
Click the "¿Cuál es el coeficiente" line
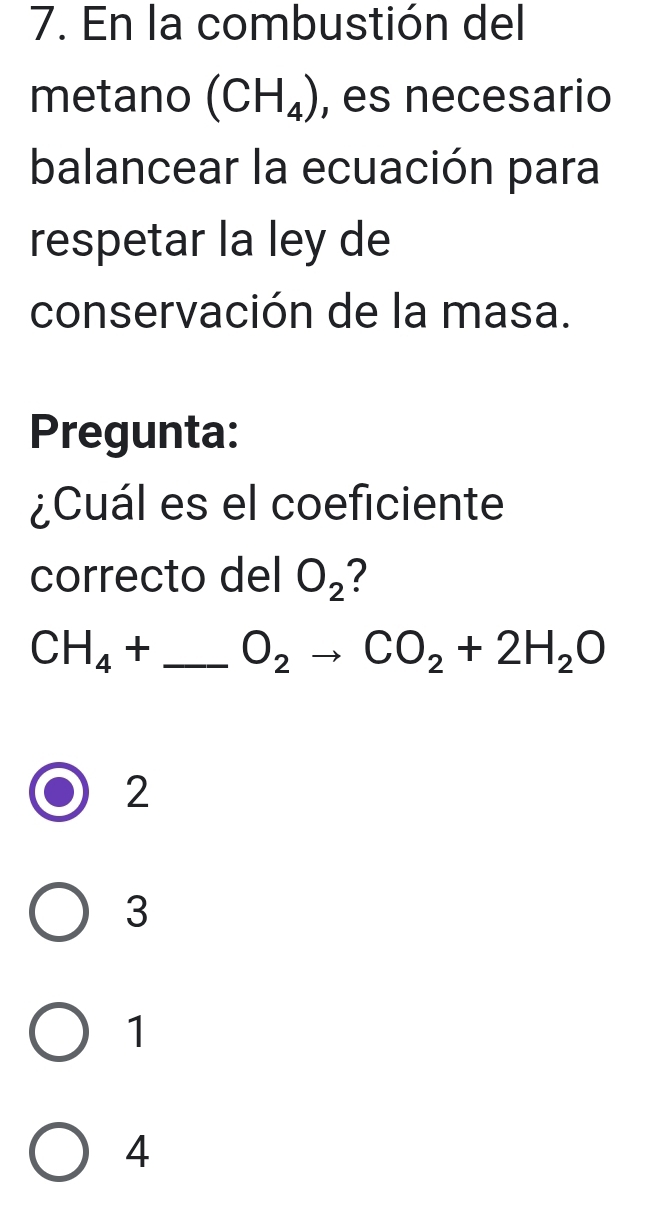coord(267,503)
